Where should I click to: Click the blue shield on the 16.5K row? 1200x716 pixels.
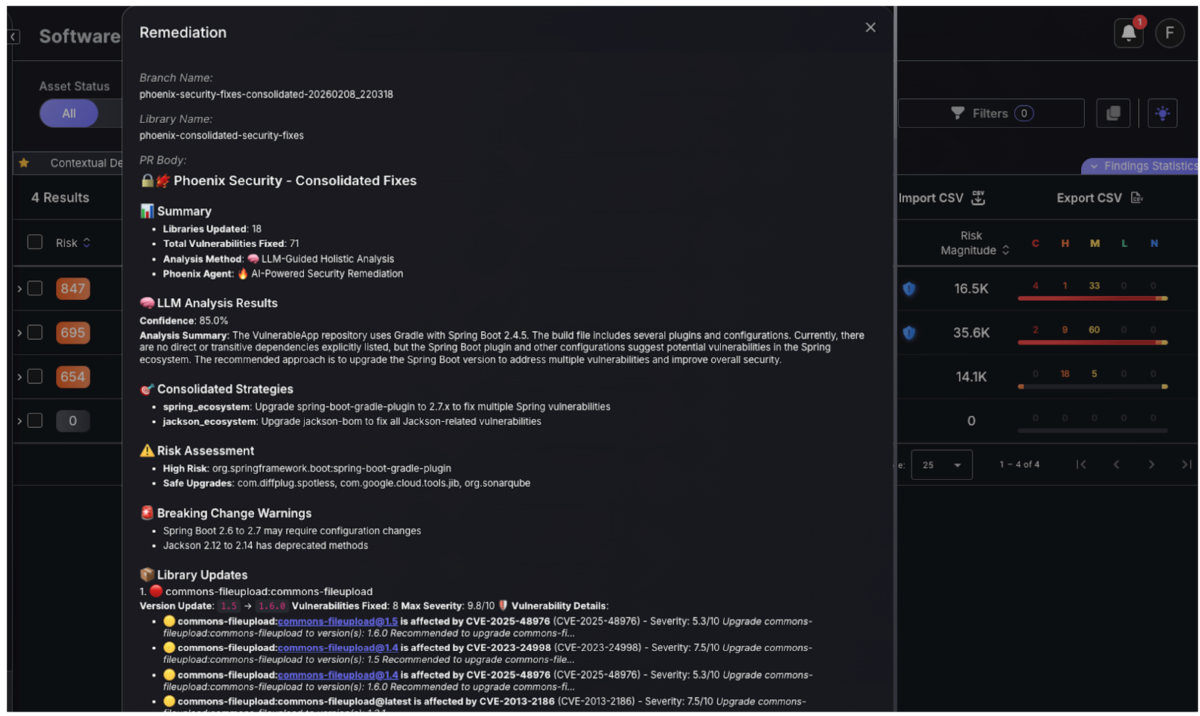tap(909, 289)
